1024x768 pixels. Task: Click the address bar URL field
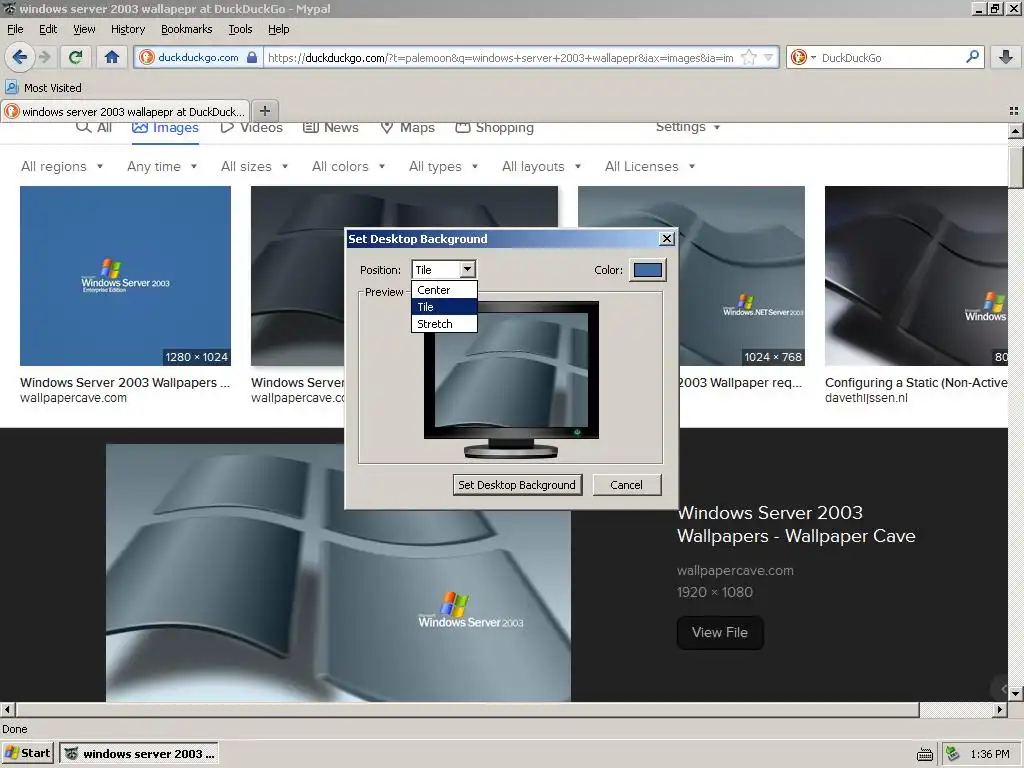tap(500, 57)
